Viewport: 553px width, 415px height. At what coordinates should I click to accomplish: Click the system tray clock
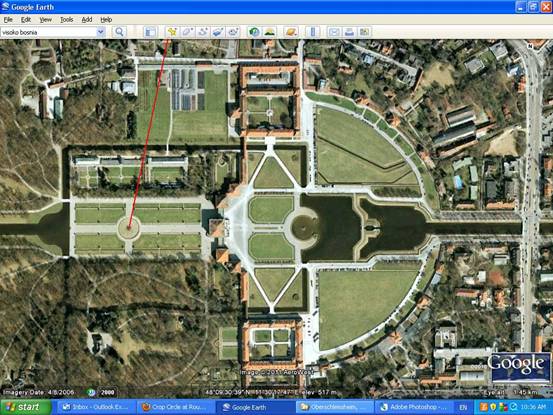534,407
